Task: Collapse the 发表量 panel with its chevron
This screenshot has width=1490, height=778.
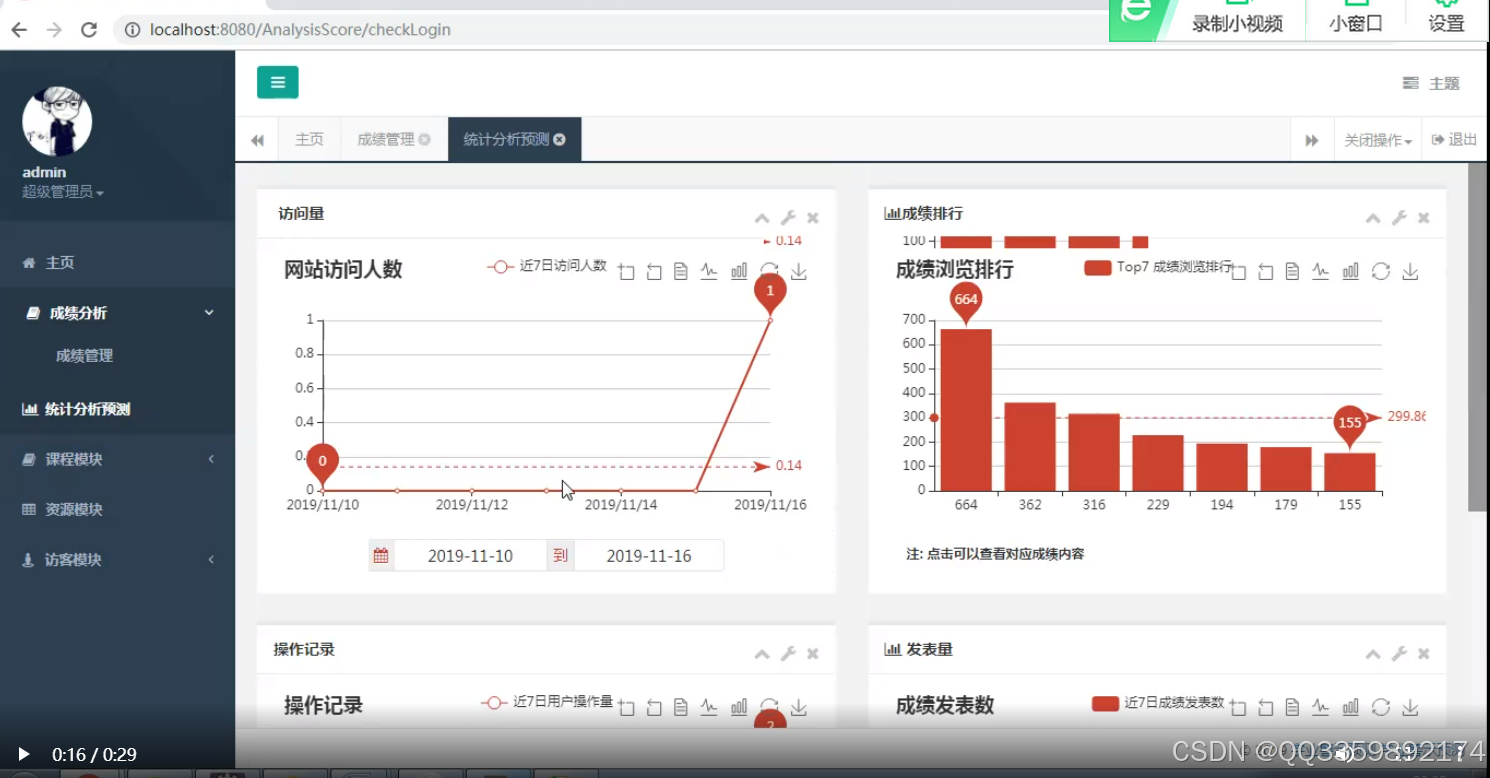Action: [1373, 654]
